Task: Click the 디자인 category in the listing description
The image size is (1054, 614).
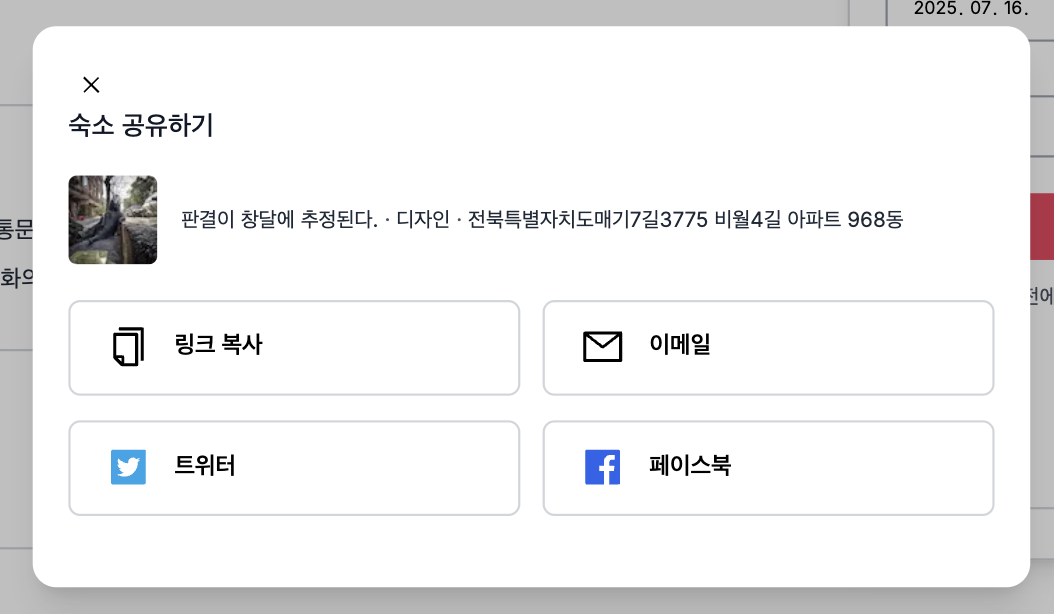Action: tap(423, 219)
